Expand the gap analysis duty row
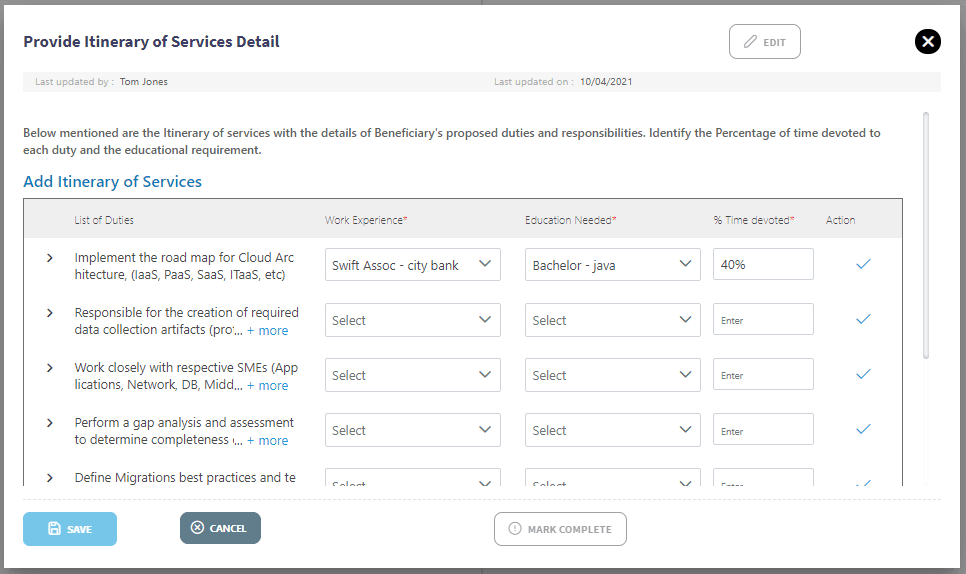This screenshot has height=574, width=966. [x=49, y=423]
